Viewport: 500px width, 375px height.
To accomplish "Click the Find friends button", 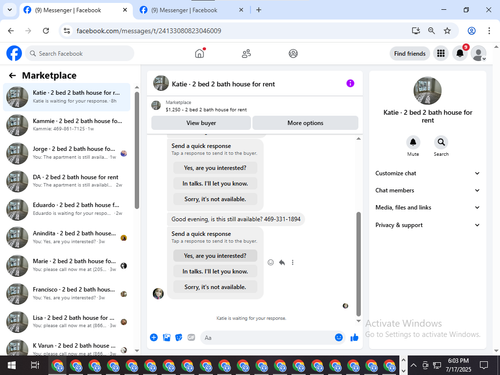I will tap(410, 53).
